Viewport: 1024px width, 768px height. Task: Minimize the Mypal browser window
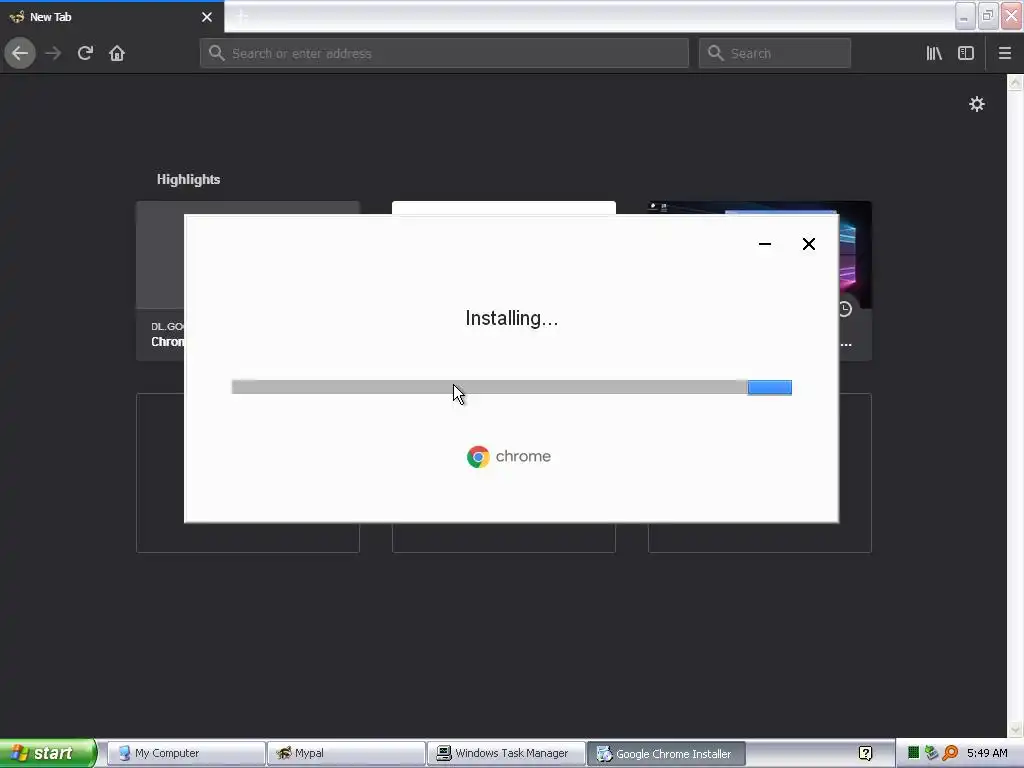tap(965, 17)
